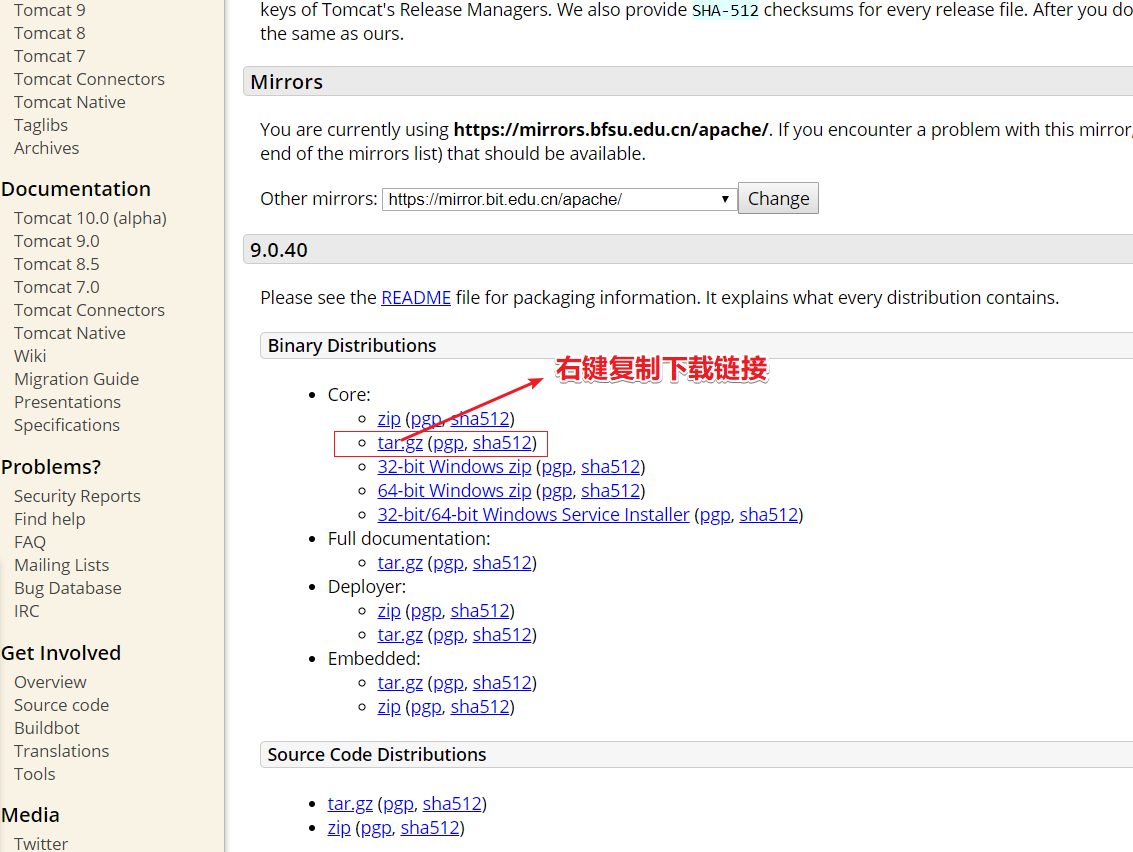Open Tomcat 9.0 documentation
The image size is (1133, 852).
[x=56, y=241]
